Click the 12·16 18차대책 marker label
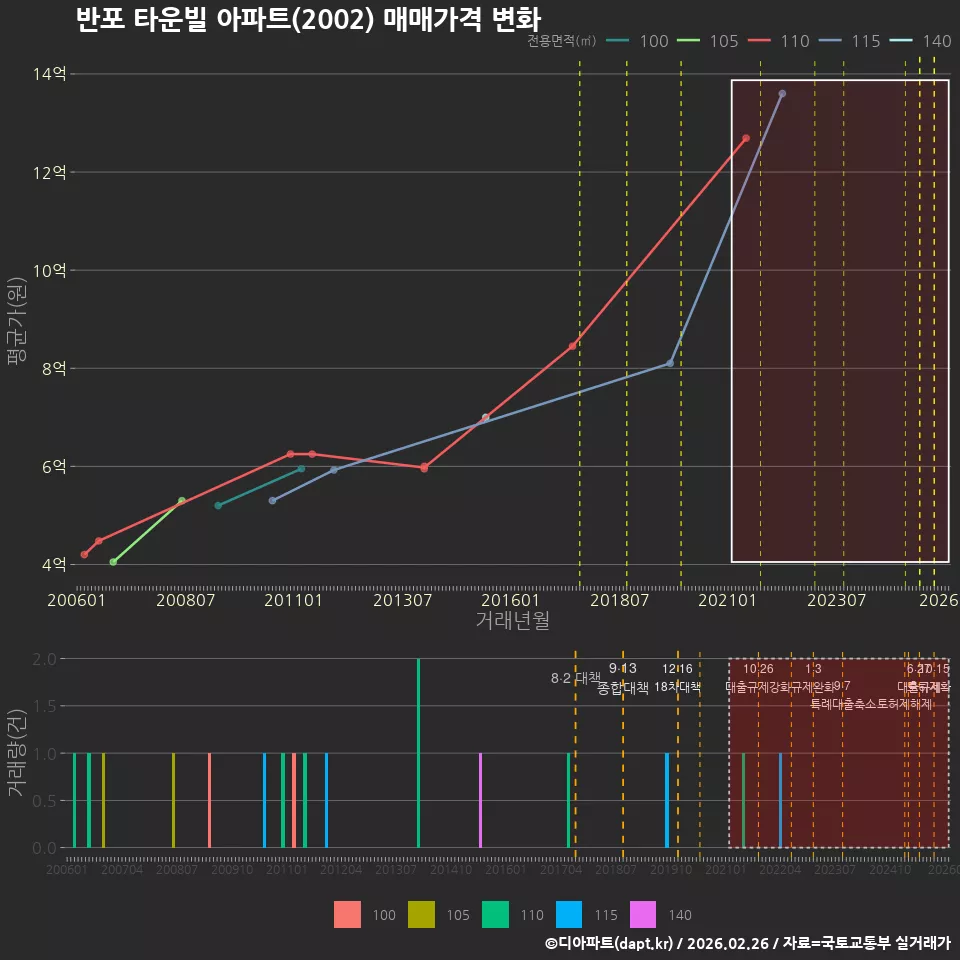Viewport: 960px width, 960px height. click(x=677, y=678)
